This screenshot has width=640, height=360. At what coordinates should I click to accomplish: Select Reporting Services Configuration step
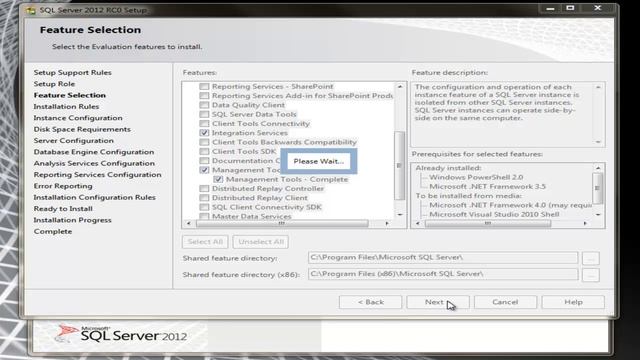point(98,175)
